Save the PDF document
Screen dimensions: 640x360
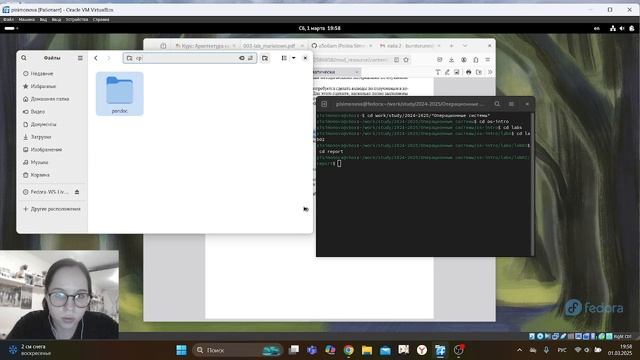[x=479, y=72]
